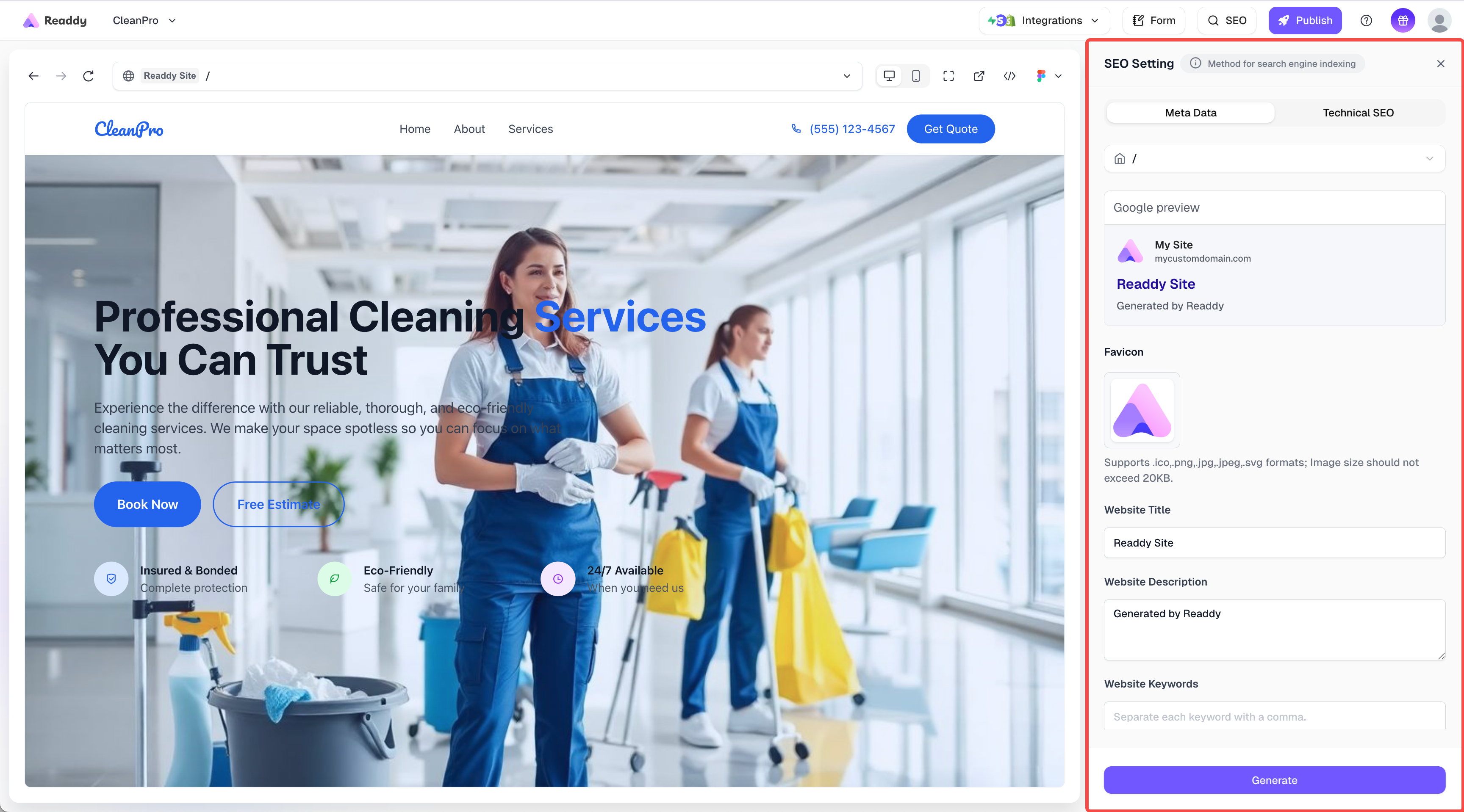Click the Figma export icon

(x=1040, y=76)
